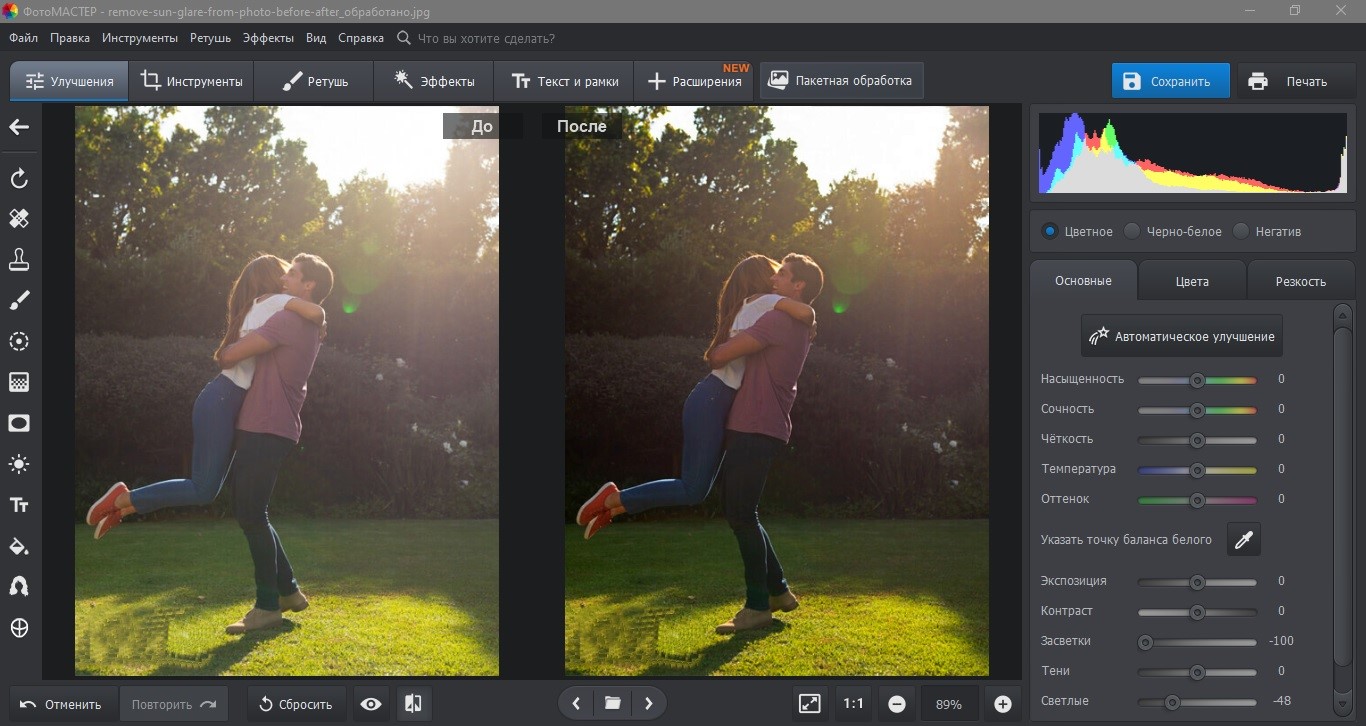The width and height of the screenshot is (1366, 726).
Task: Click the zoom out minus button
Action: 897,704
